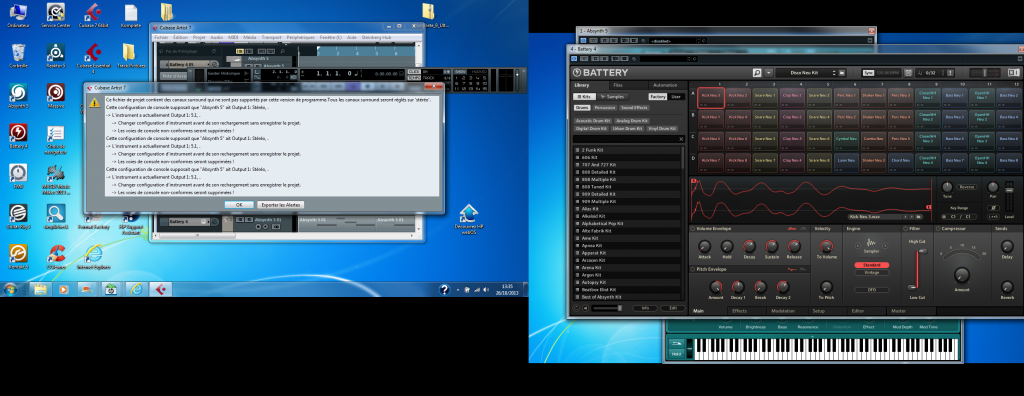Click the speaker preview icon under the kit list

pyautogui.click(x=586, y=308)
